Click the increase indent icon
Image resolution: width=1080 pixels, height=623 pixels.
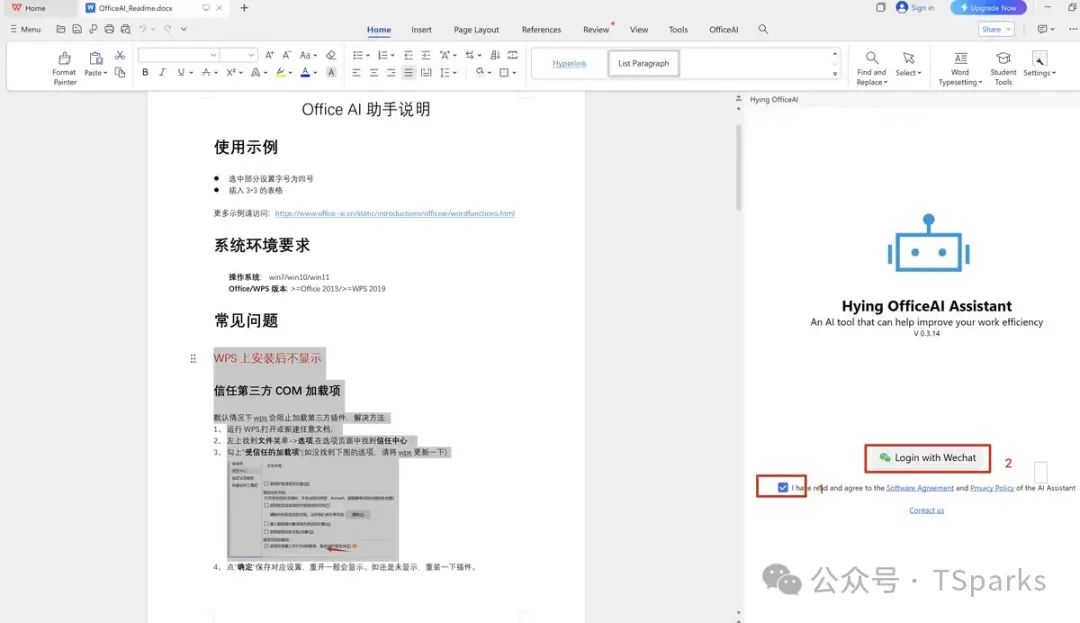click(426, 55)
